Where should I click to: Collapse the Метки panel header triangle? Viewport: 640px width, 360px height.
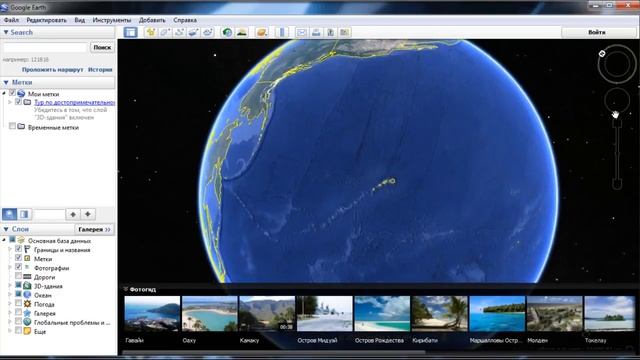tap(6, 82)
